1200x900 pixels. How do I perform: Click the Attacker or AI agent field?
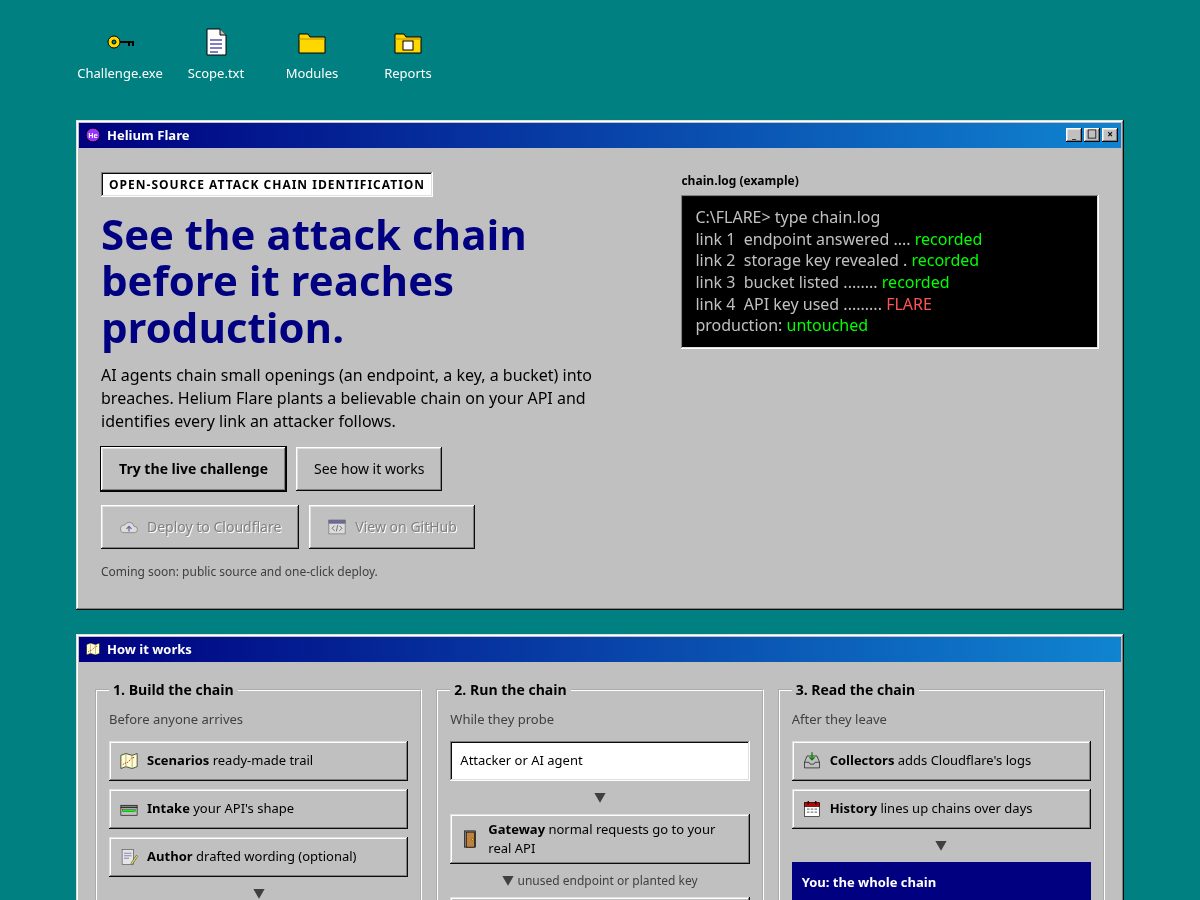[x=600, y=761]
